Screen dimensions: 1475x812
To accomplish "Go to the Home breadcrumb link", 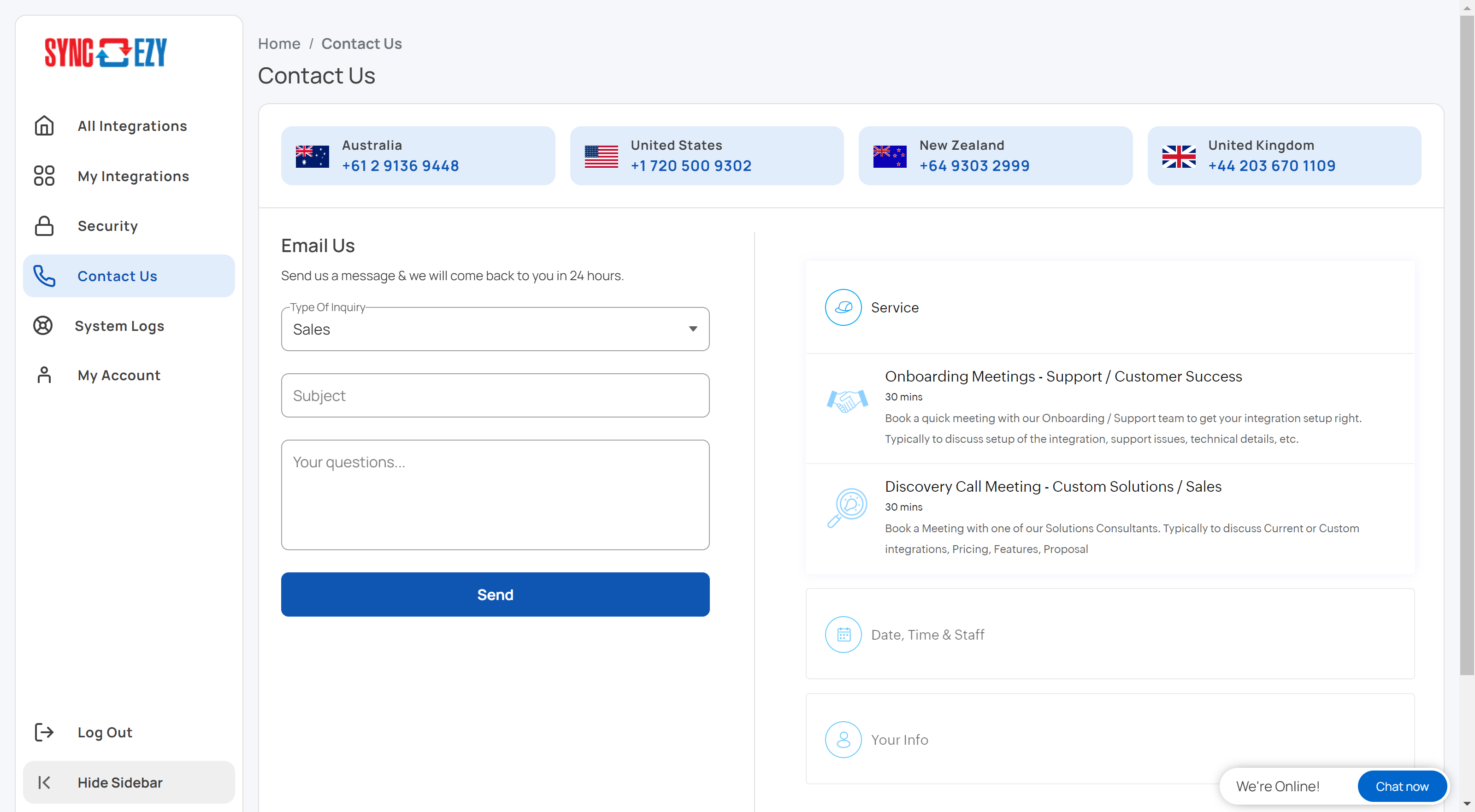I will pyautogui.click(x=279, y=43).
